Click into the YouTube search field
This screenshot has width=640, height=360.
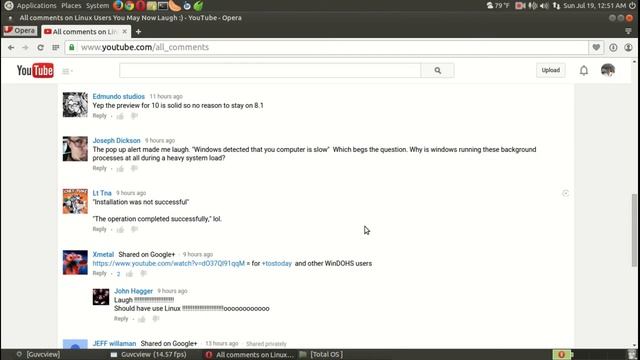click(x=270, y=71)
